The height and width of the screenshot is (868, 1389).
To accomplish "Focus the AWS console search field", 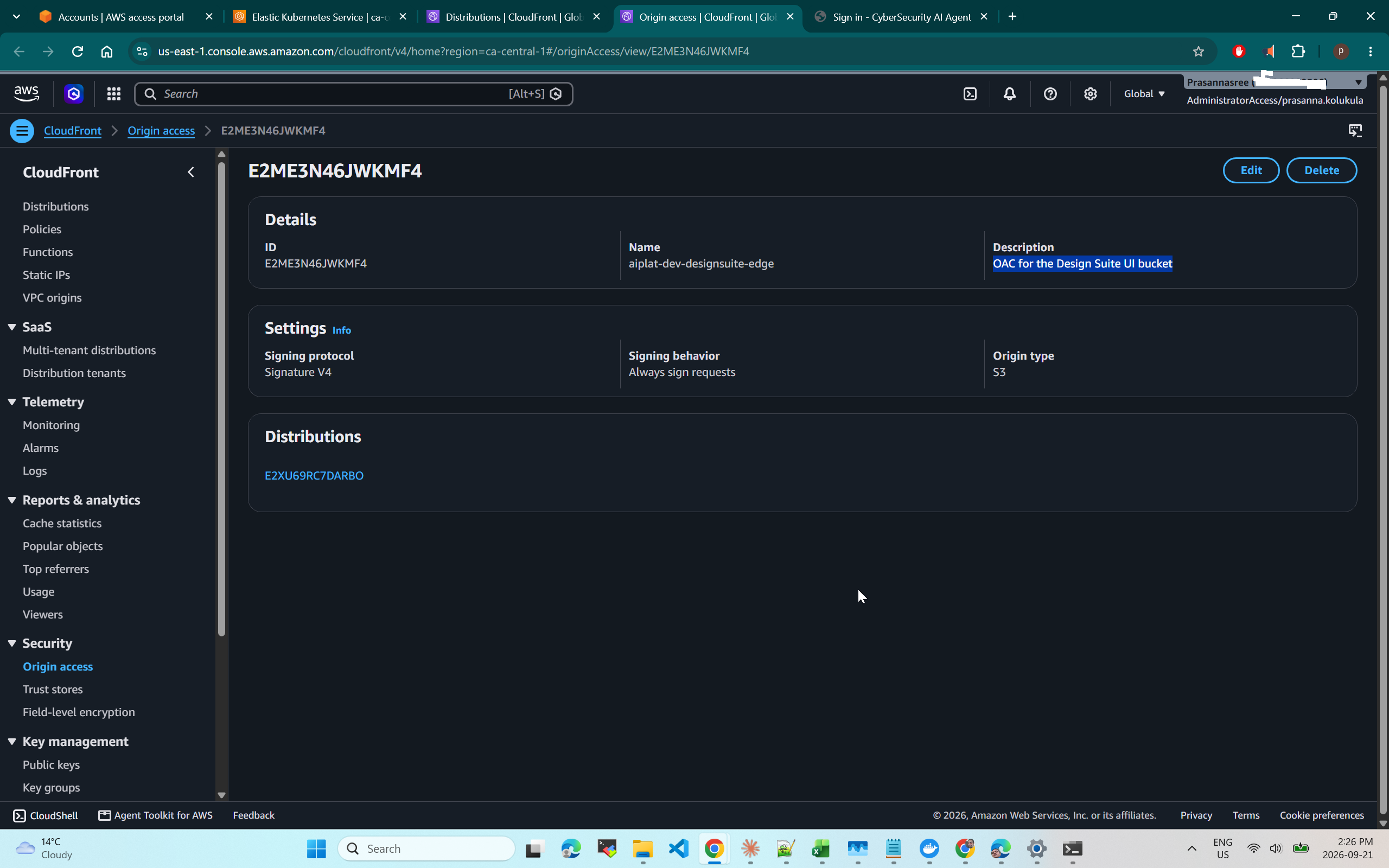I will coord(354,93).
